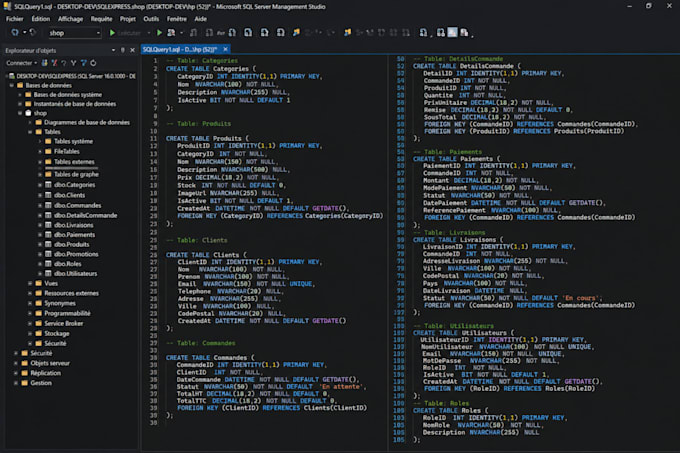Click the Synonymes folder icon
Image resolution: width=680 pixels, height=453 pixels.
(x=39, y=303)
